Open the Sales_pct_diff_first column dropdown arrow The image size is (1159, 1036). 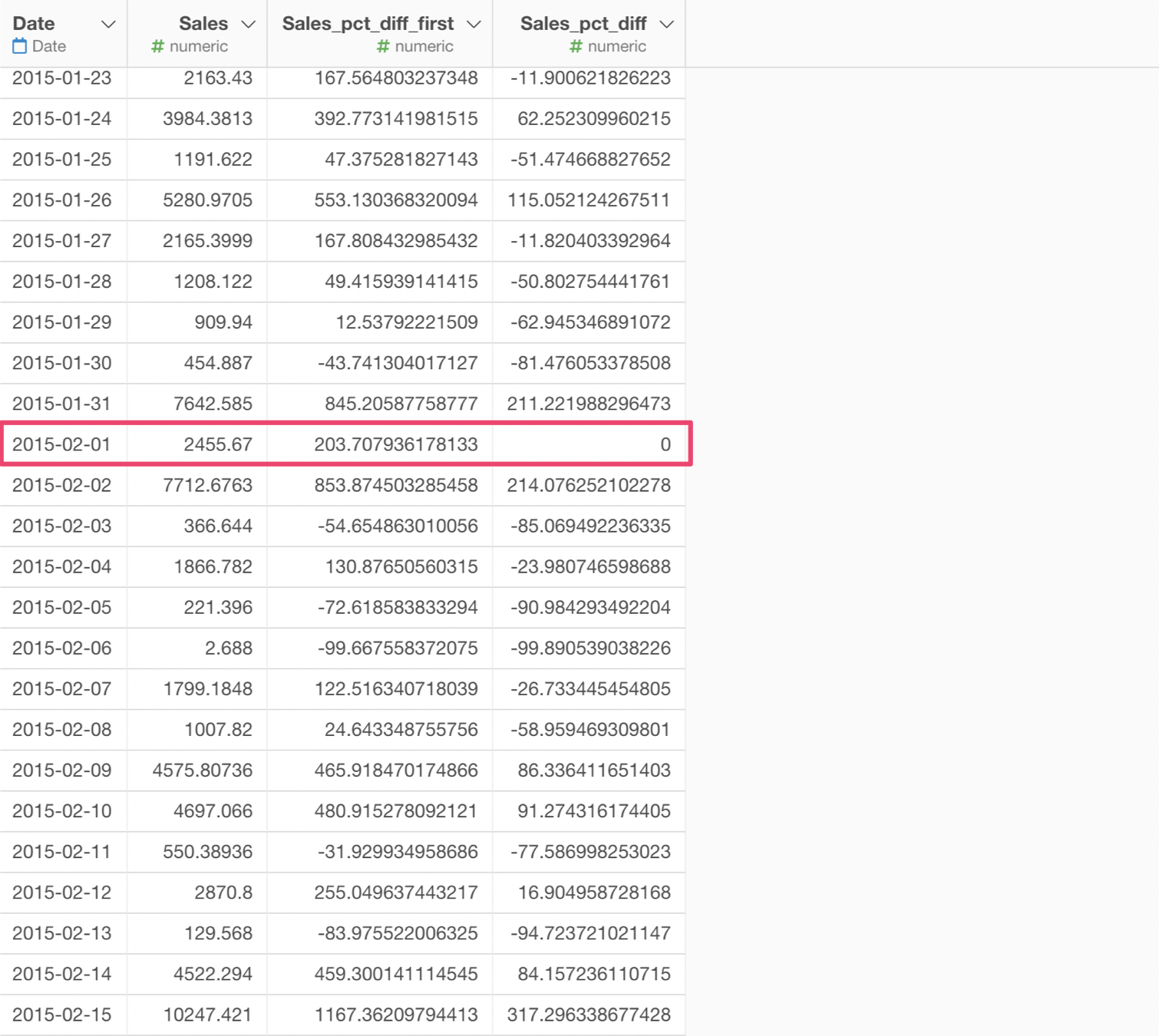(474, 25)
